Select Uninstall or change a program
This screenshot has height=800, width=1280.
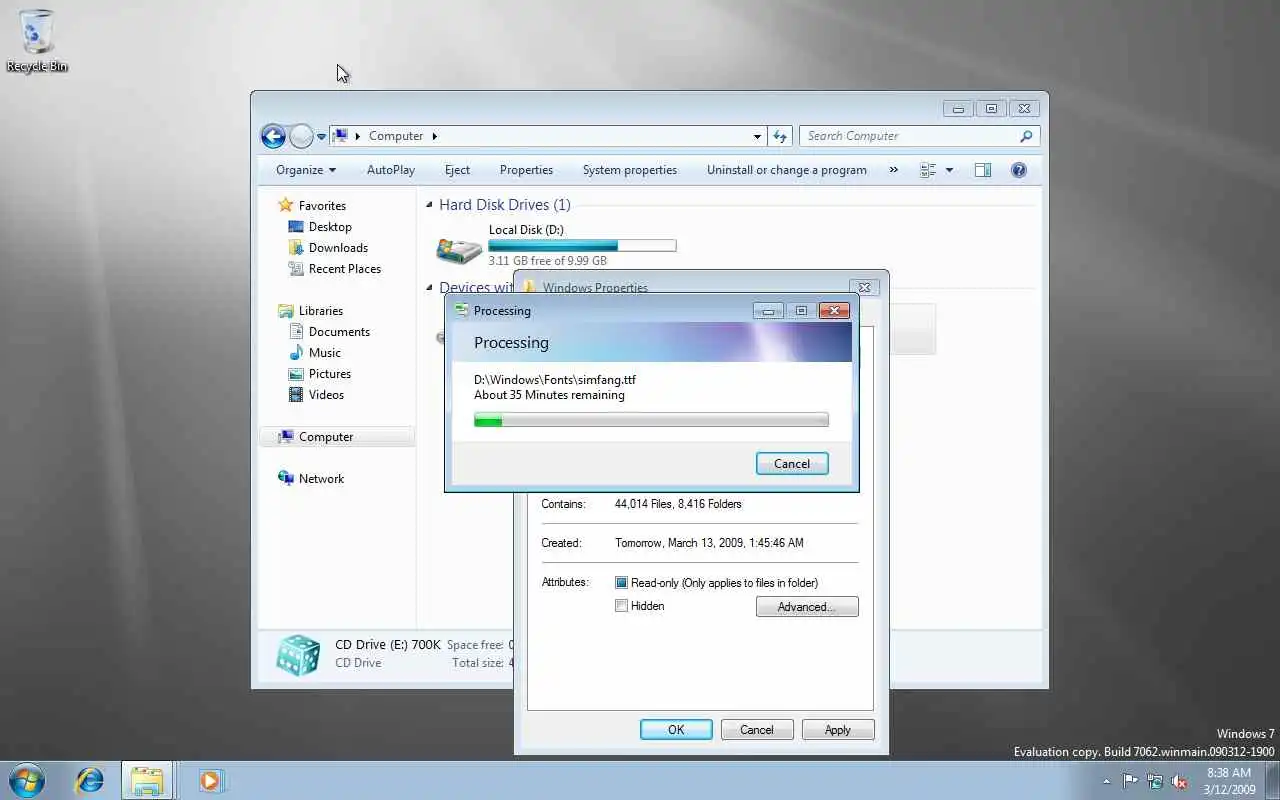click(787, 170)
